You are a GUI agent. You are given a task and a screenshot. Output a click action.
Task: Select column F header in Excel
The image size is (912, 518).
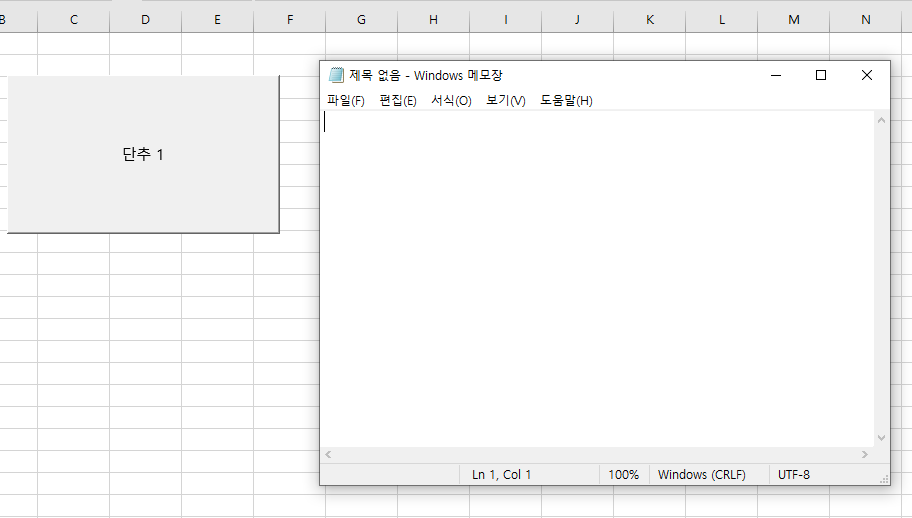[290, 20]
